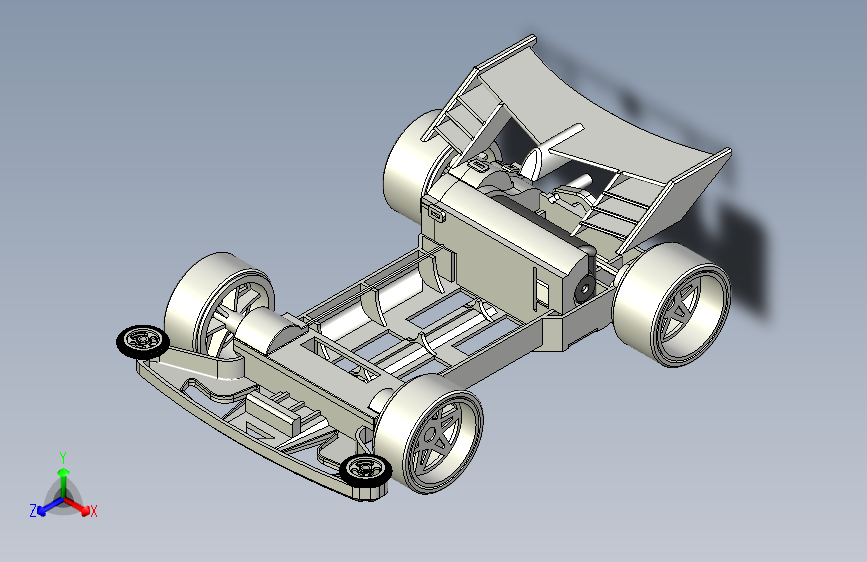The height and width of the screenshot is (562, 867).
Task: Click the blue Z axis of the orientation triad
Action: pos(50,507)
